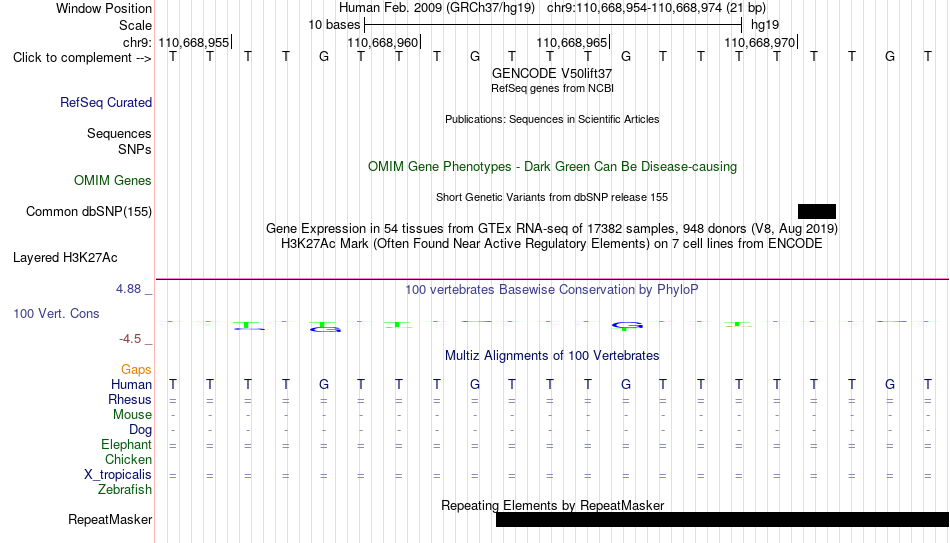Screen dimensions: 950x543
Task: Click the OMIM Gene Phenotypes track title
Action: 552,167
